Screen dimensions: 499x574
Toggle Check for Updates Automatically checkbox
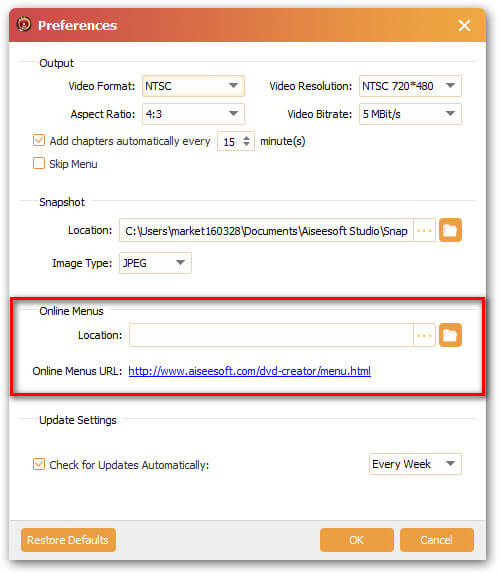click(x=39, y=464)
